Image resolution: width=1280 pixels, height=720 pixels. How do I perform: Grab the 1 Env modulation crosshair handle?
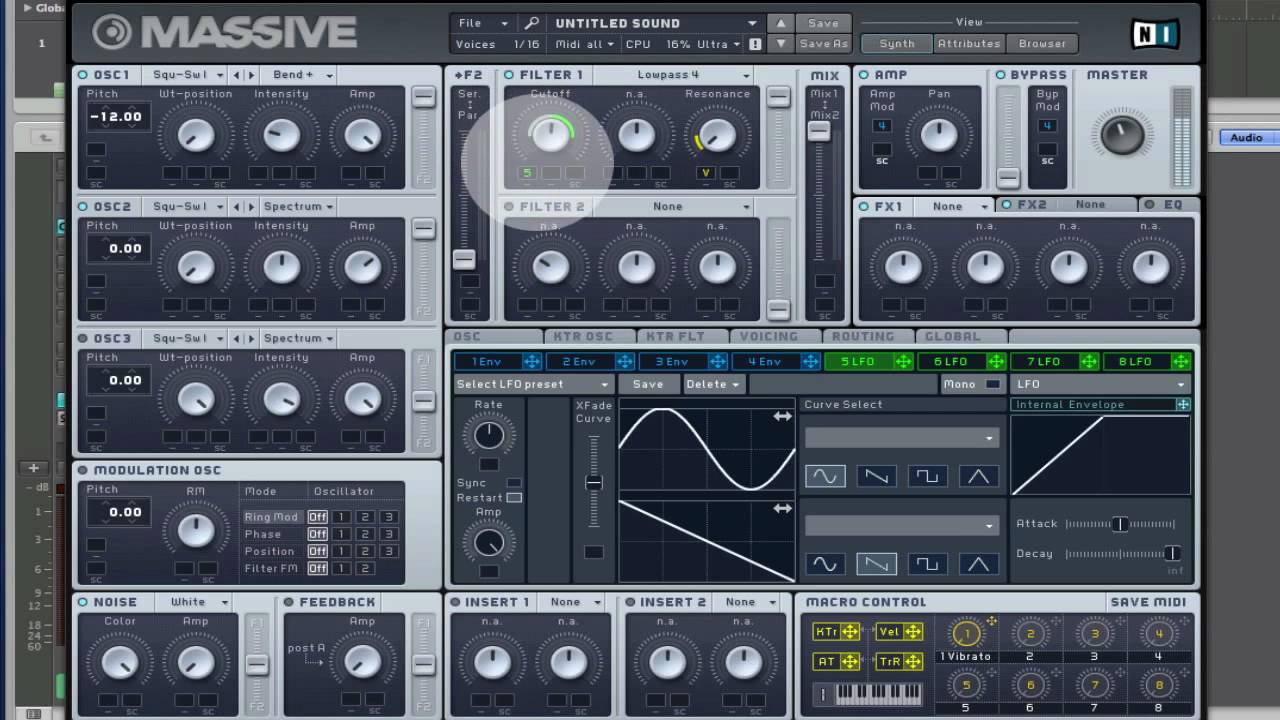tap(532, 361)
